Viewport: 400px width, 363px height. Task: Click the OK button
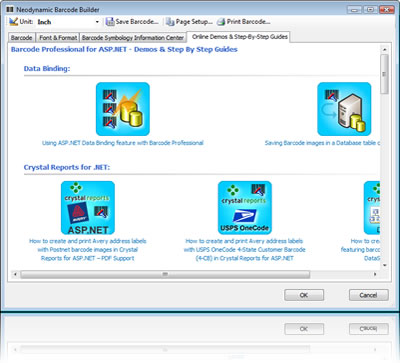point(304,295)
